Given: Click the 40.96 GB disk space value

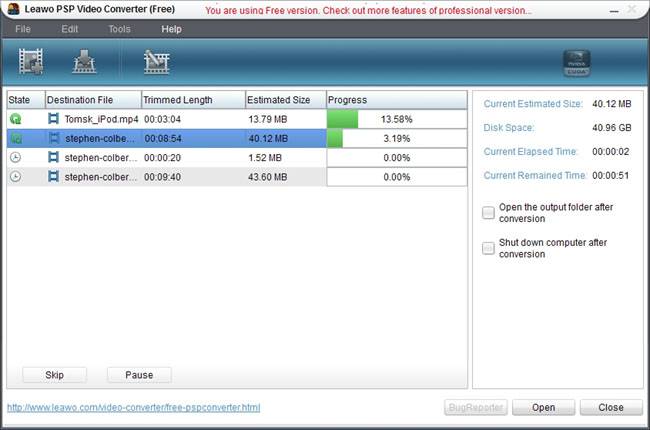Looking at the screenshot, I should [x=612, y=128].
